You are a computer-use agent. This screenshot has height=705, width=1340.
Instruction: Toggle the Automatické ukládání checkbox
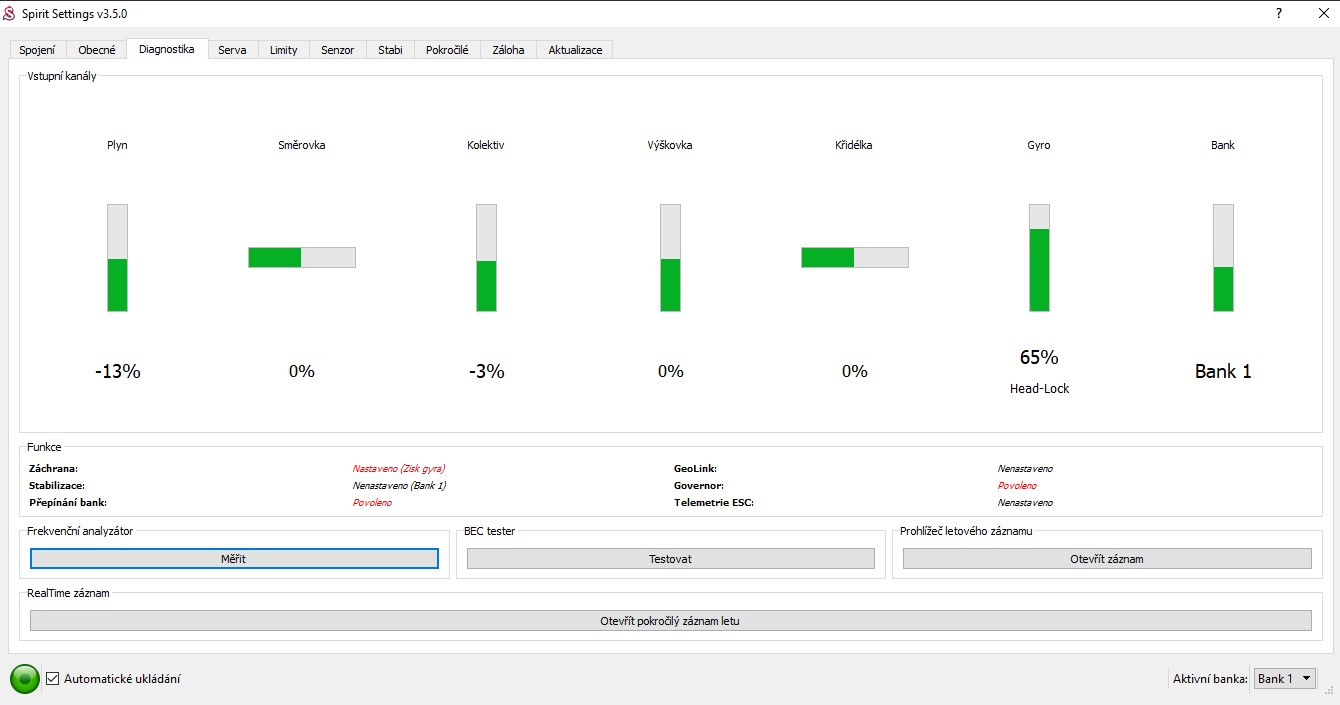53,679
